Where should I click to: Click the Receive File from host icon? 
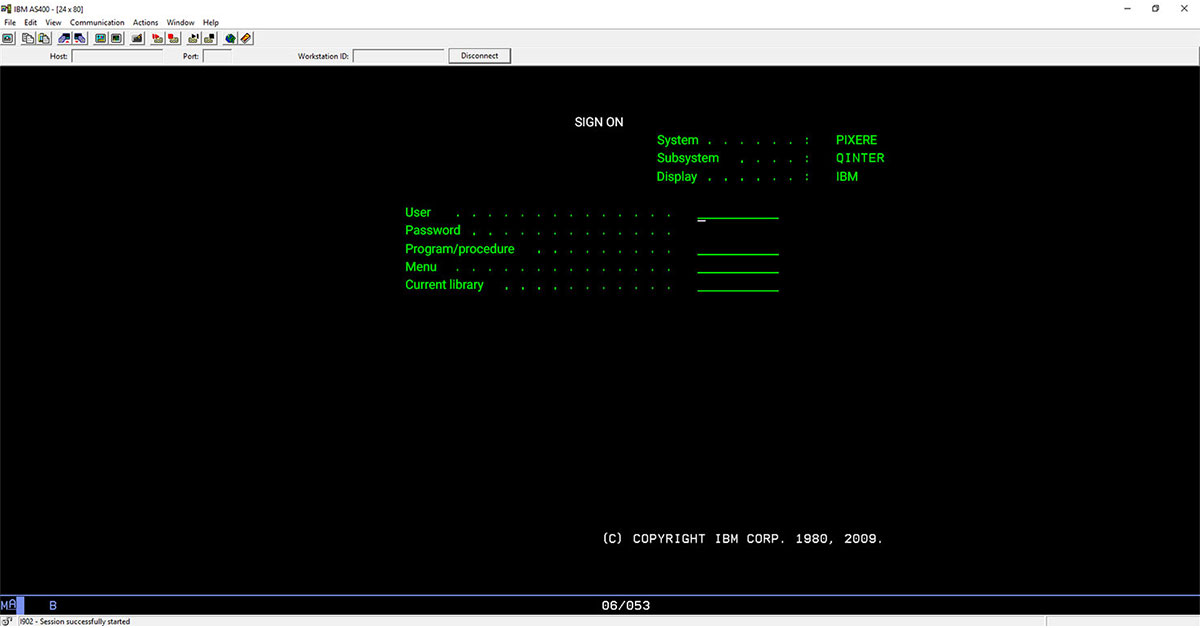point(79,38)
